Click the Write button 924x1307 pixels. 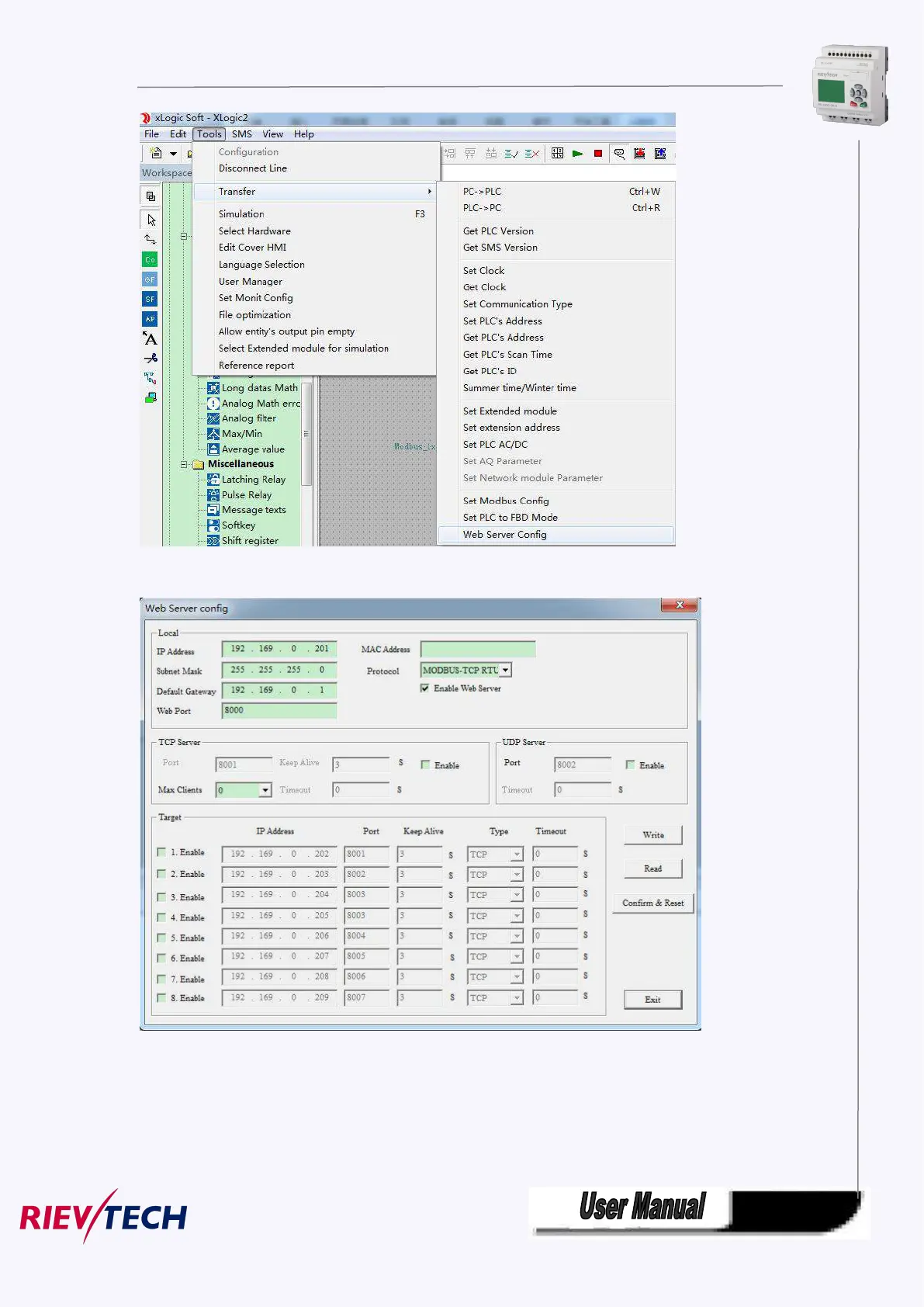(x=653, y=835)
